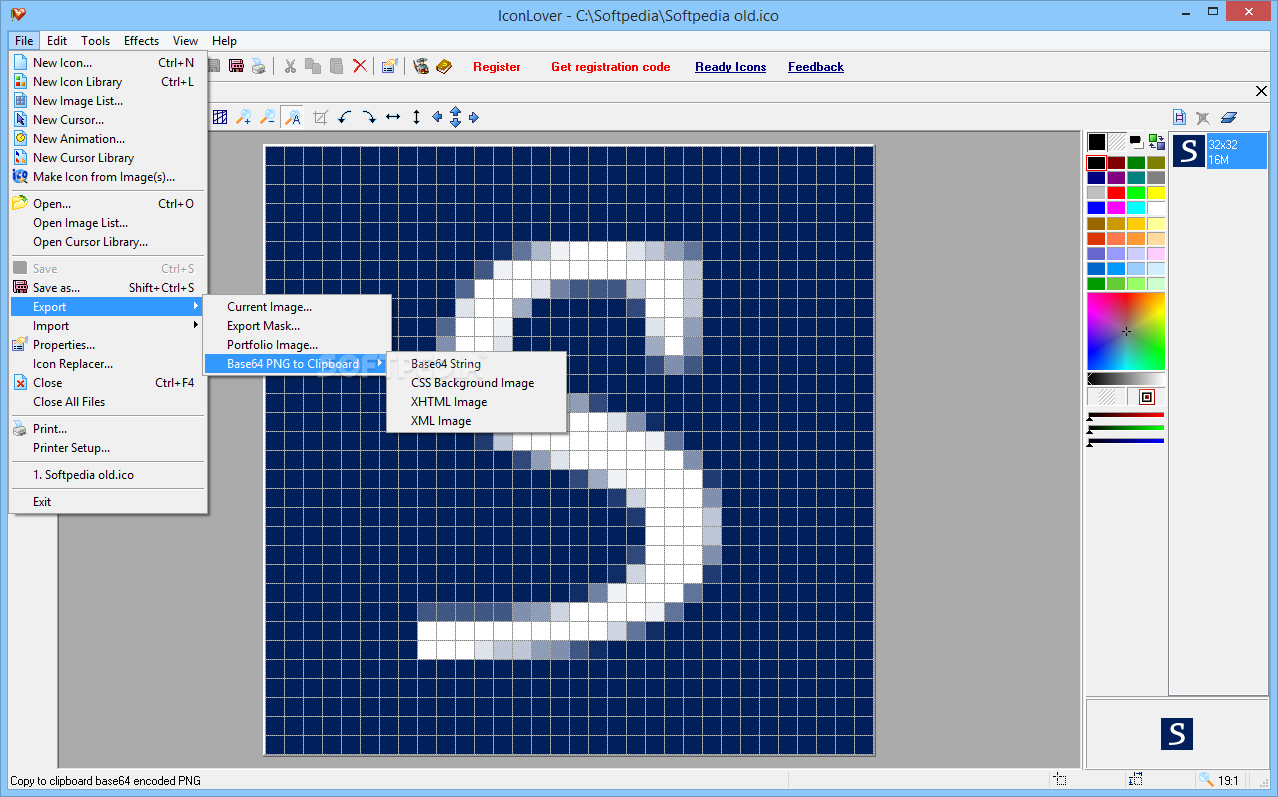Open the Effects menu
Screen dimensions: 1278x797
(x=141, y=41)
